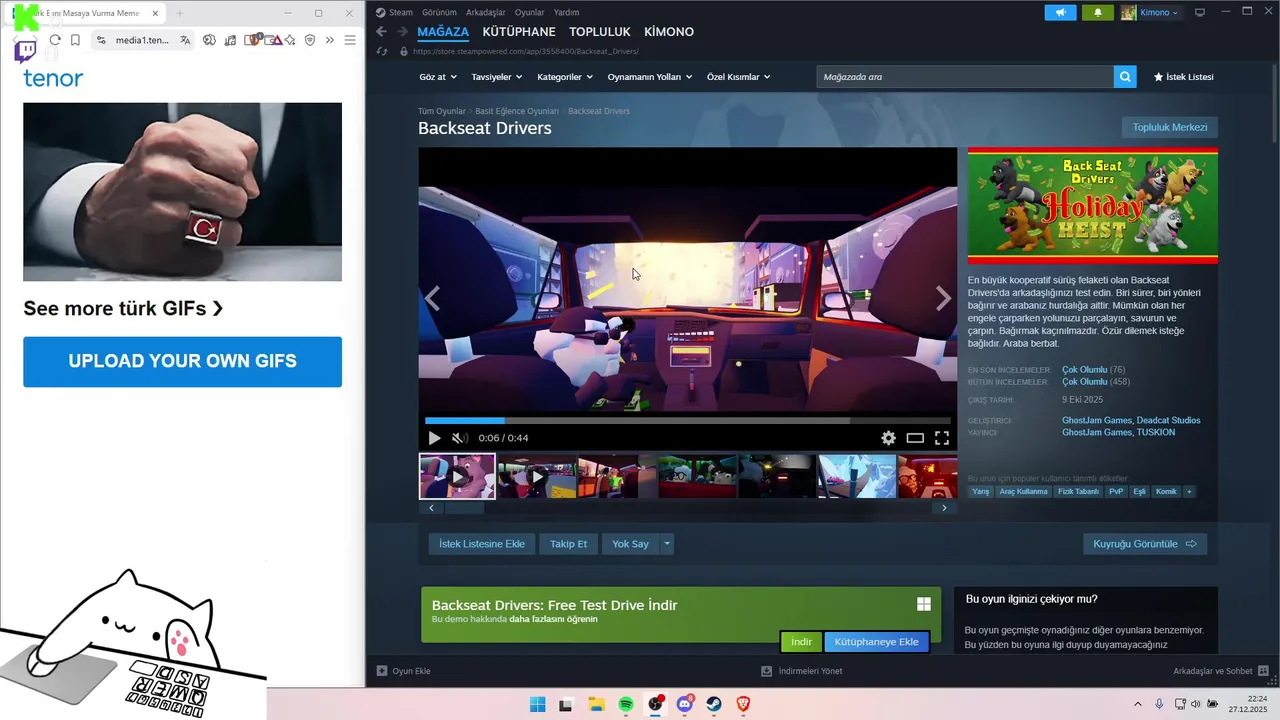This screenshot has height=720, width=1280.
Task: Click the store search magnifier button
Action: coord(1125,77)
